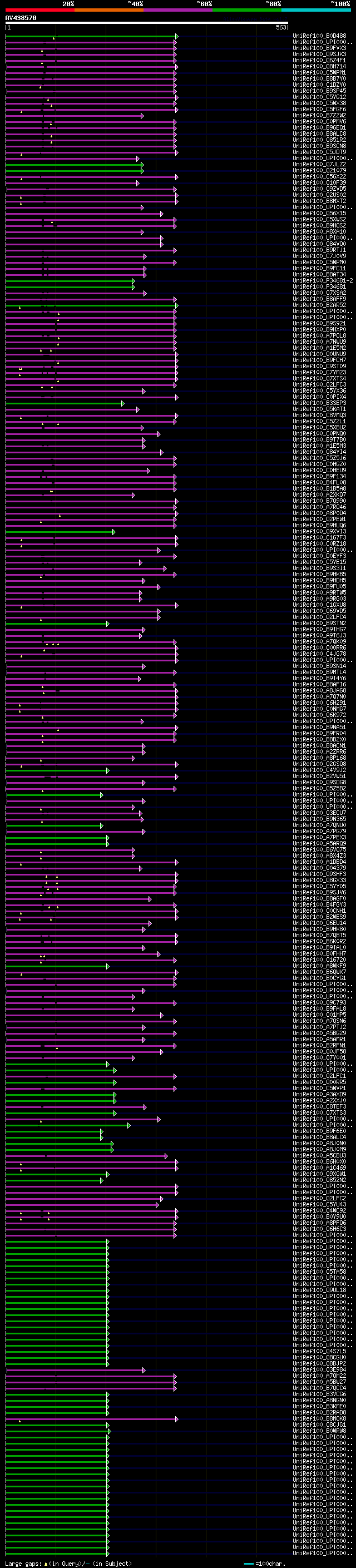Select hit UniRef100_C1DZY0

click(x=319, y=85)
